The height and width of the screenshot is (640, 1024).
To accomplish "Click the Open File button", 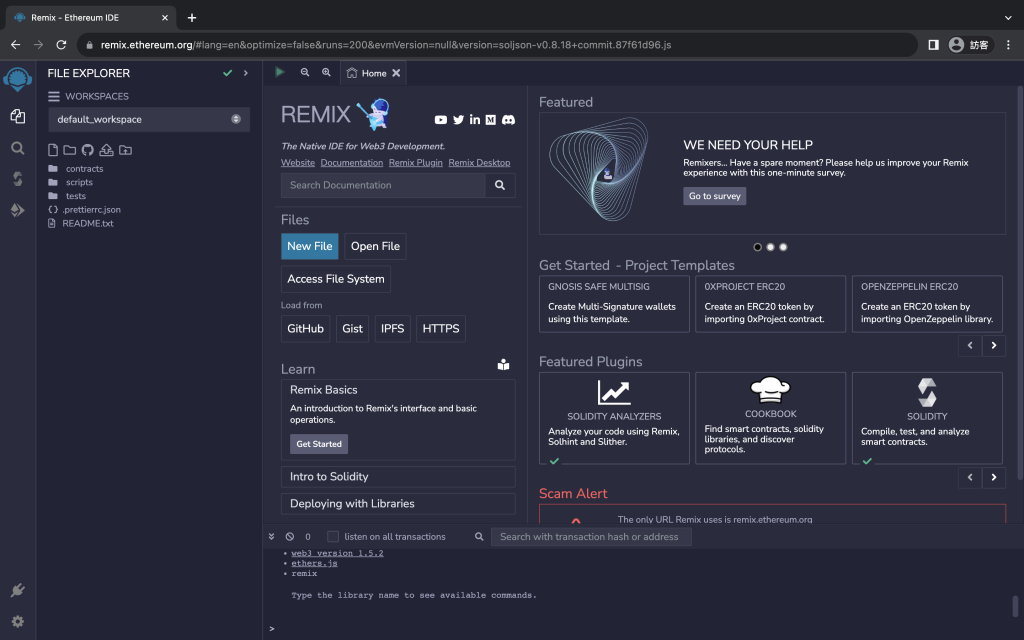I will point(375,246).
